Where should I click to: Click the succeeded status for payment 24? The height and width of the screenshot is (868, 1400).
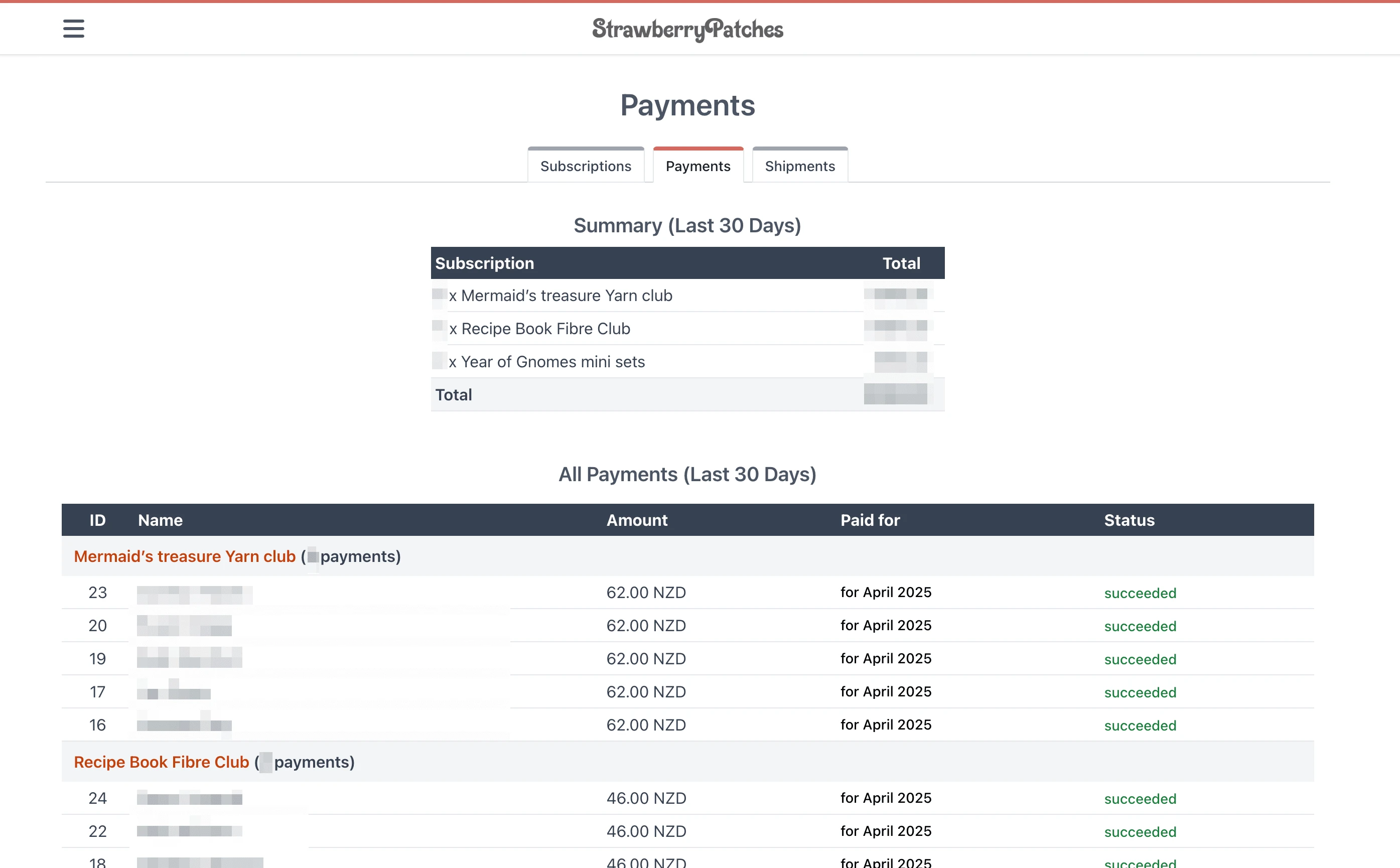coord(1140,798)
